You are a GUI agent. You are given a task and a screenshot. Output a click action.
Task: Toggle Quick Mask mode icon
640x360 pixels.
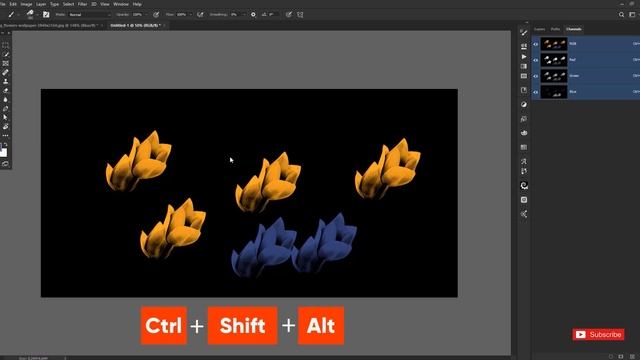(x=5, y=164)
